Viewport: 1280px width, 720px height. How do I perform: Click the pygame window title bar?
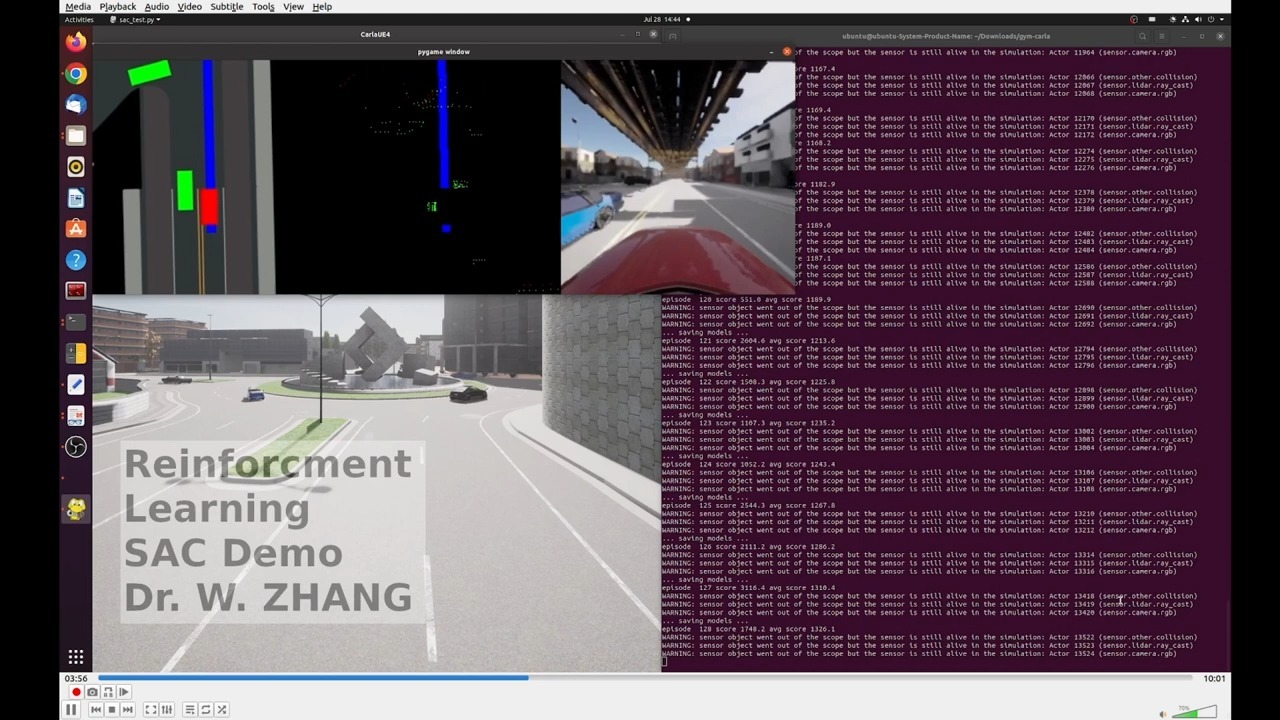(x=444, y=52)
